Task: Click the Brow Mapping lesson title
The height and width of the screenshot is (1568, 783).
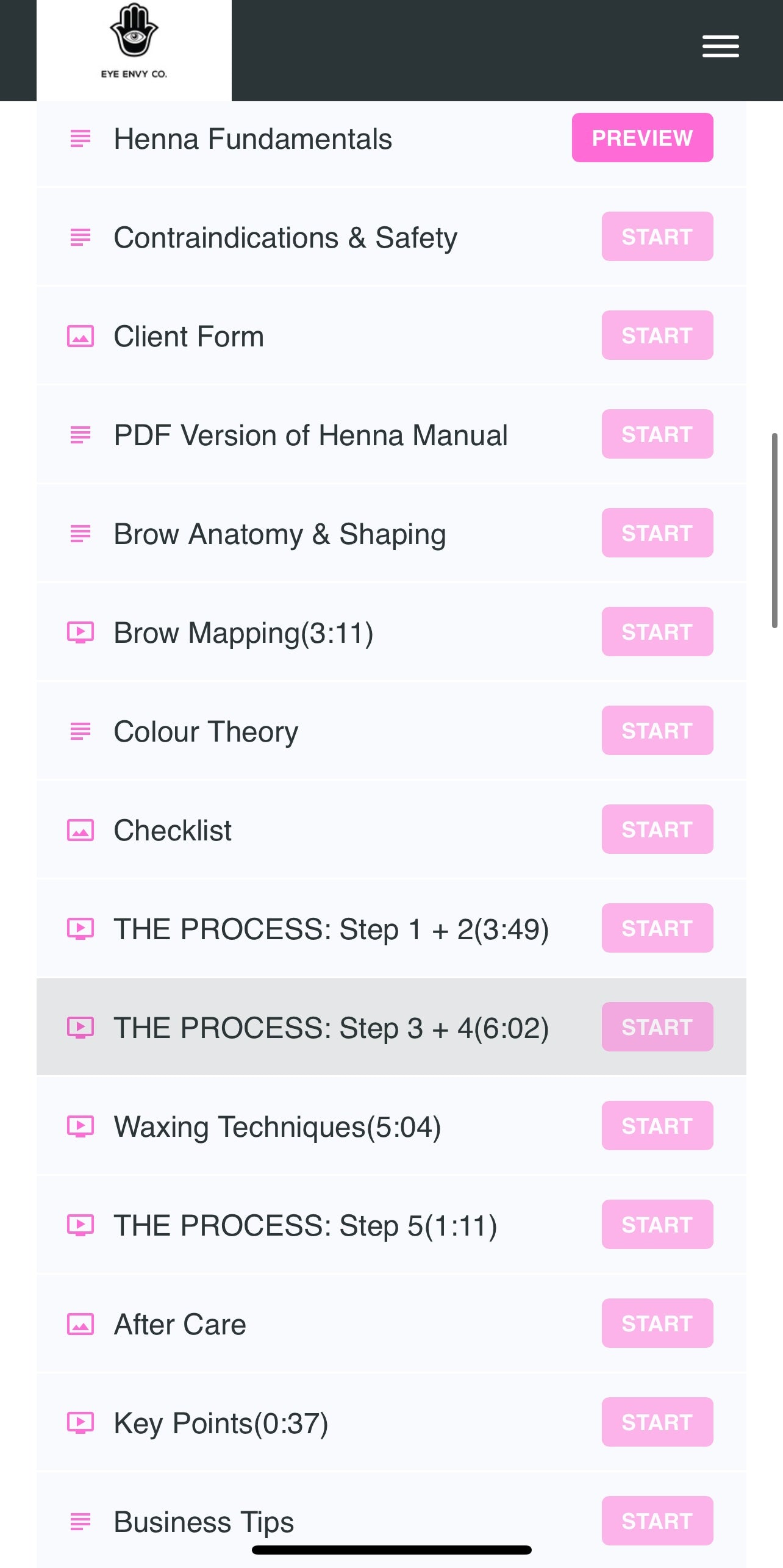Action: 243,632
